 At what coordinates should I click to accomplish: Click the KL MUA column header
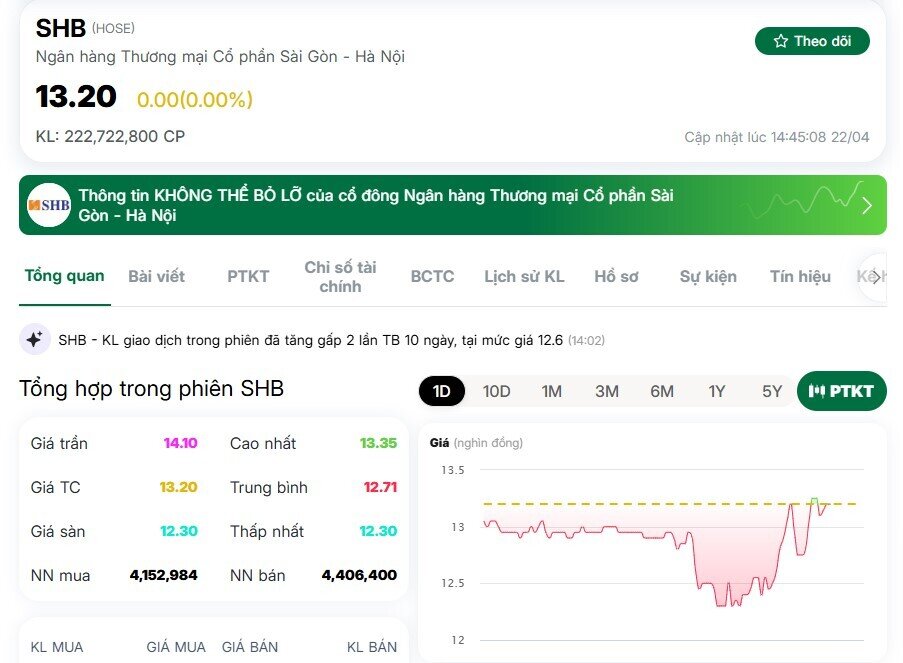coord(57,647)
